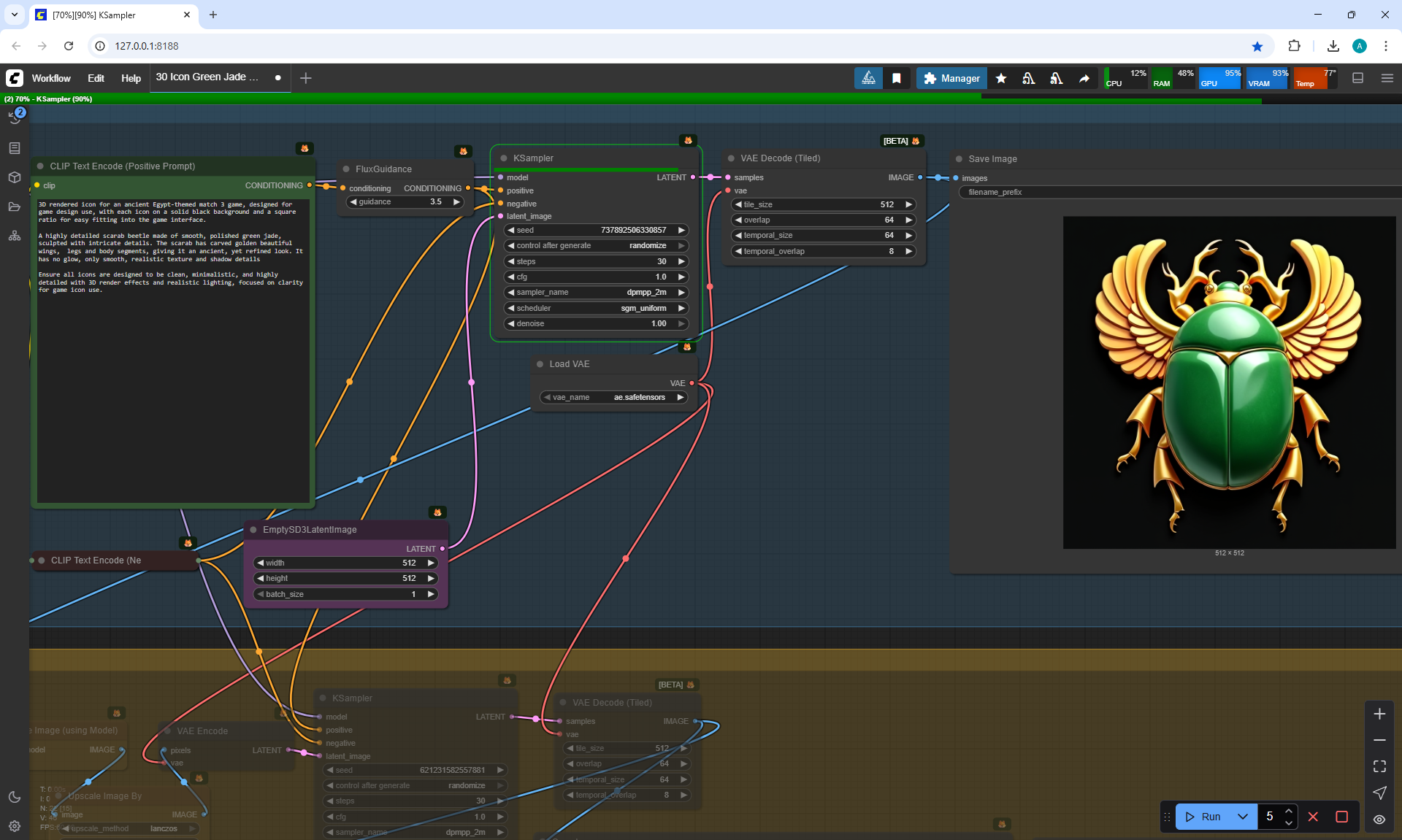
Task: Toggle dark theme moon icon
Action: (15, 797)
